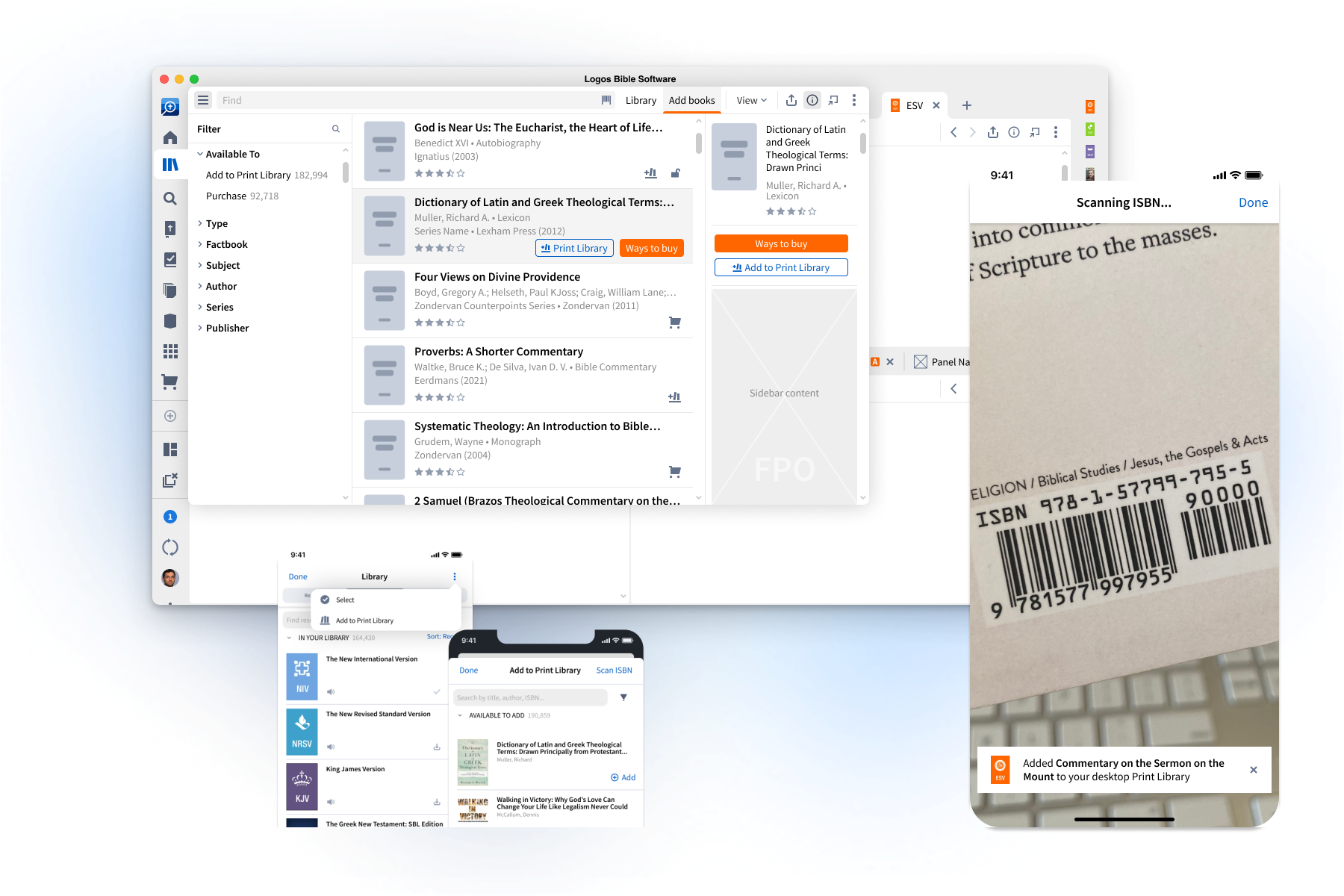
Task: Click the NIV cover thumbnail in the mobile Library
Action: coord(302,675)
